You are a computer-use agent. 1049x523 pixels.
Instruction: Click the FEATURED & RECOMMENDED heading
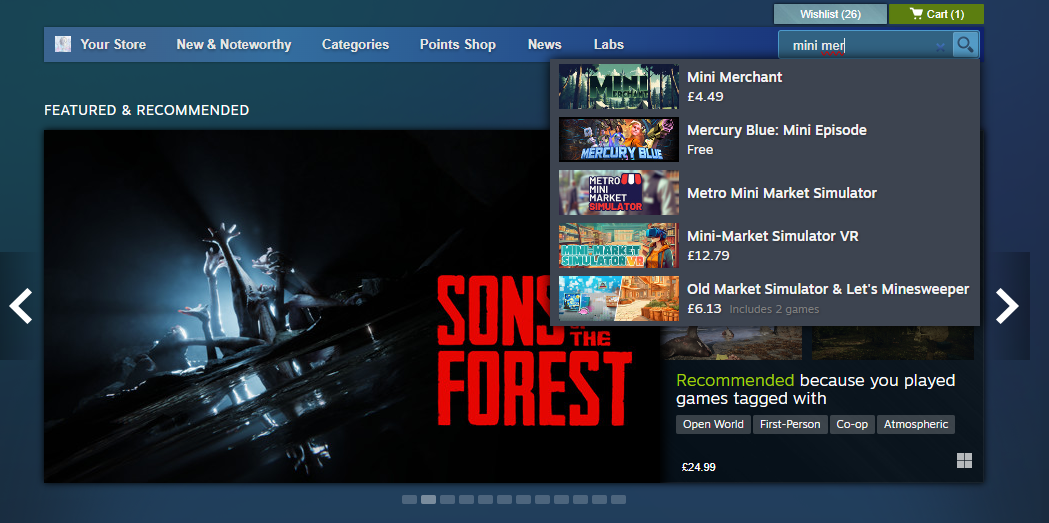(x=147, y=110)
